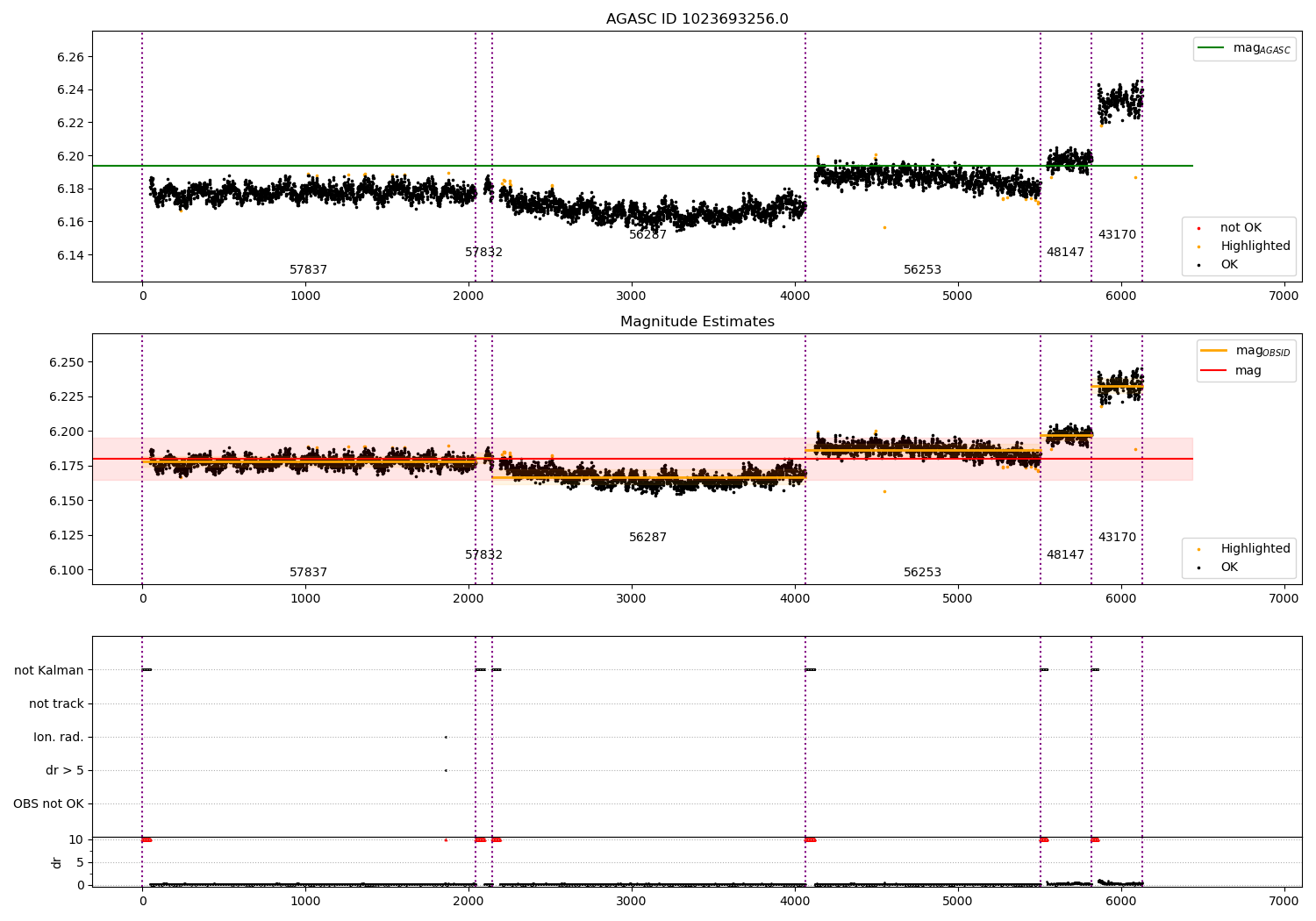
Task: Click obsid label 56253 in Magnitude Estimates plot
Action: [x=922, y=573]
